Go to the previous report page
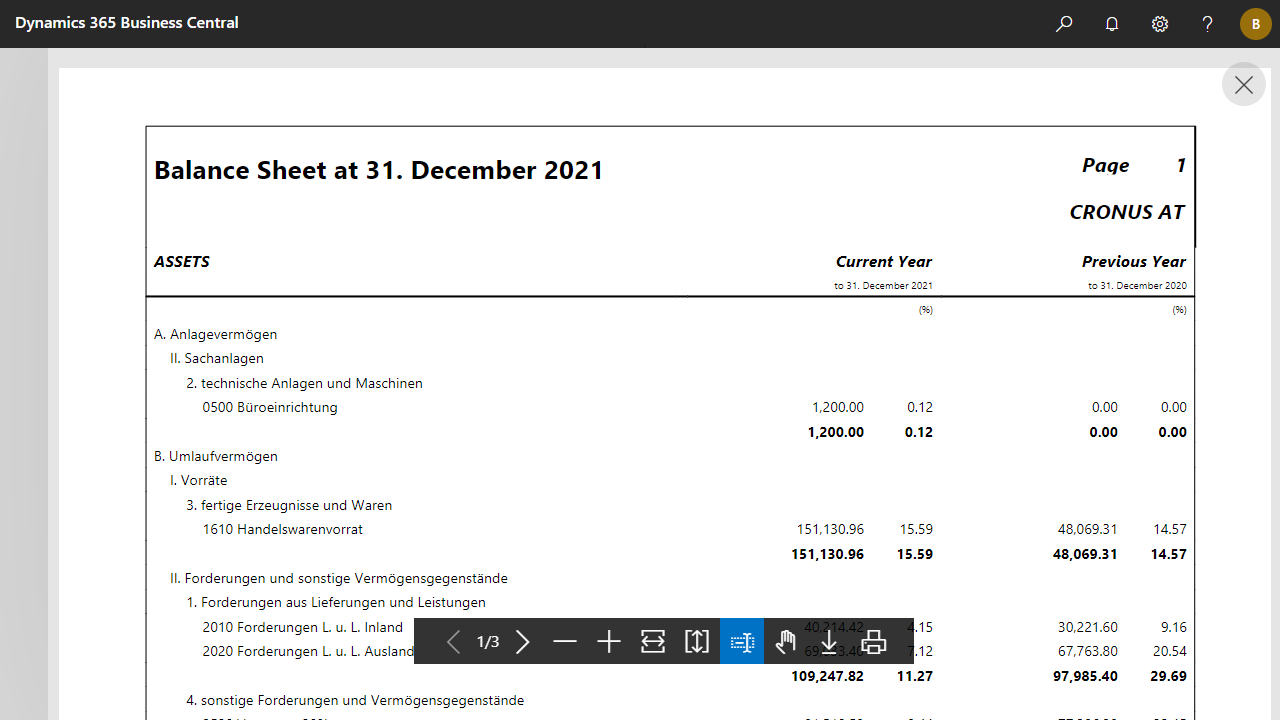Image resolution: width=1280 pixels, height=720 pixels. (453, 642)
